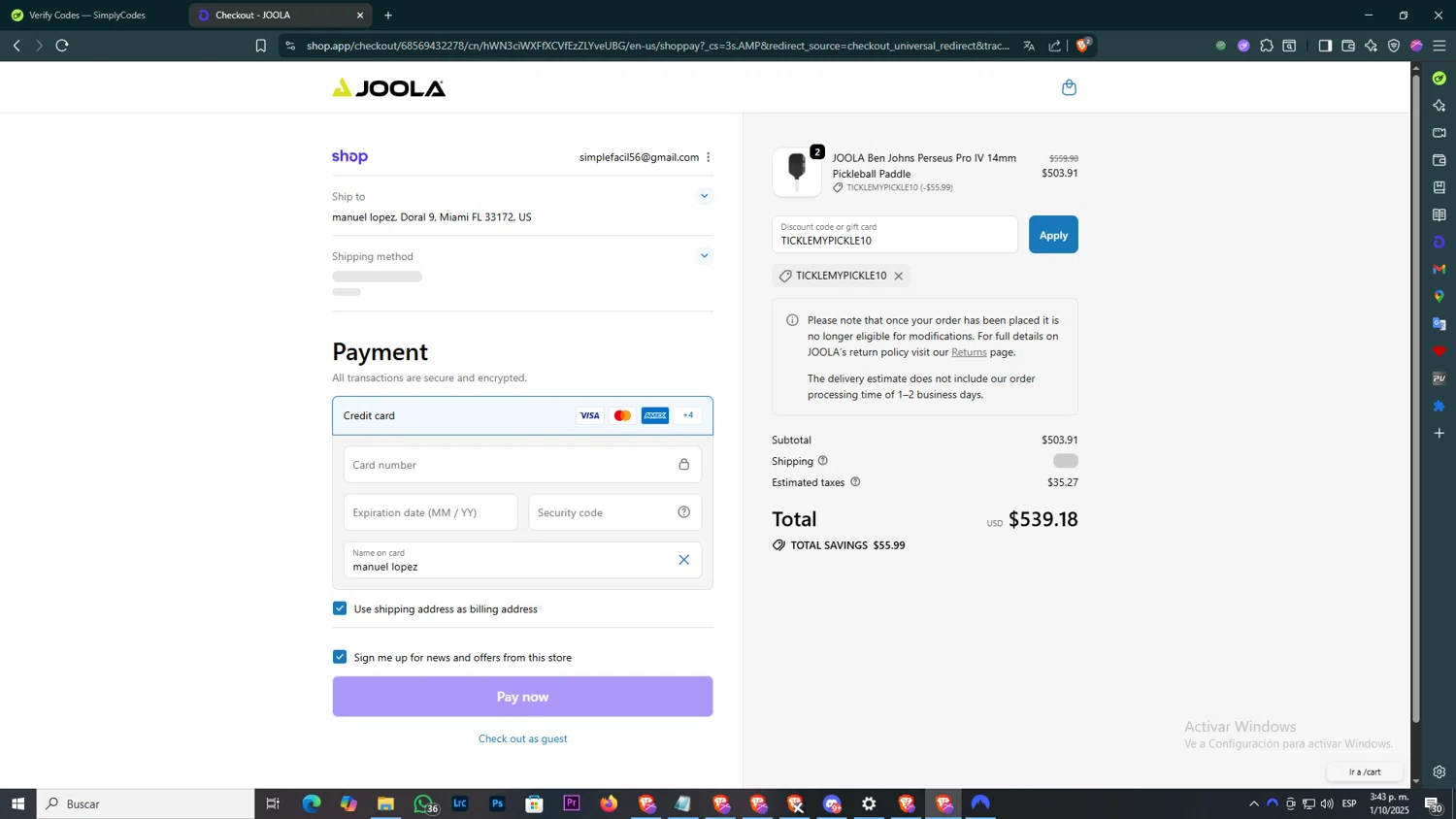The height and width of the screenshot is (819, 1456).
Task: Focus the Security code field
Action: click(614, 512)
